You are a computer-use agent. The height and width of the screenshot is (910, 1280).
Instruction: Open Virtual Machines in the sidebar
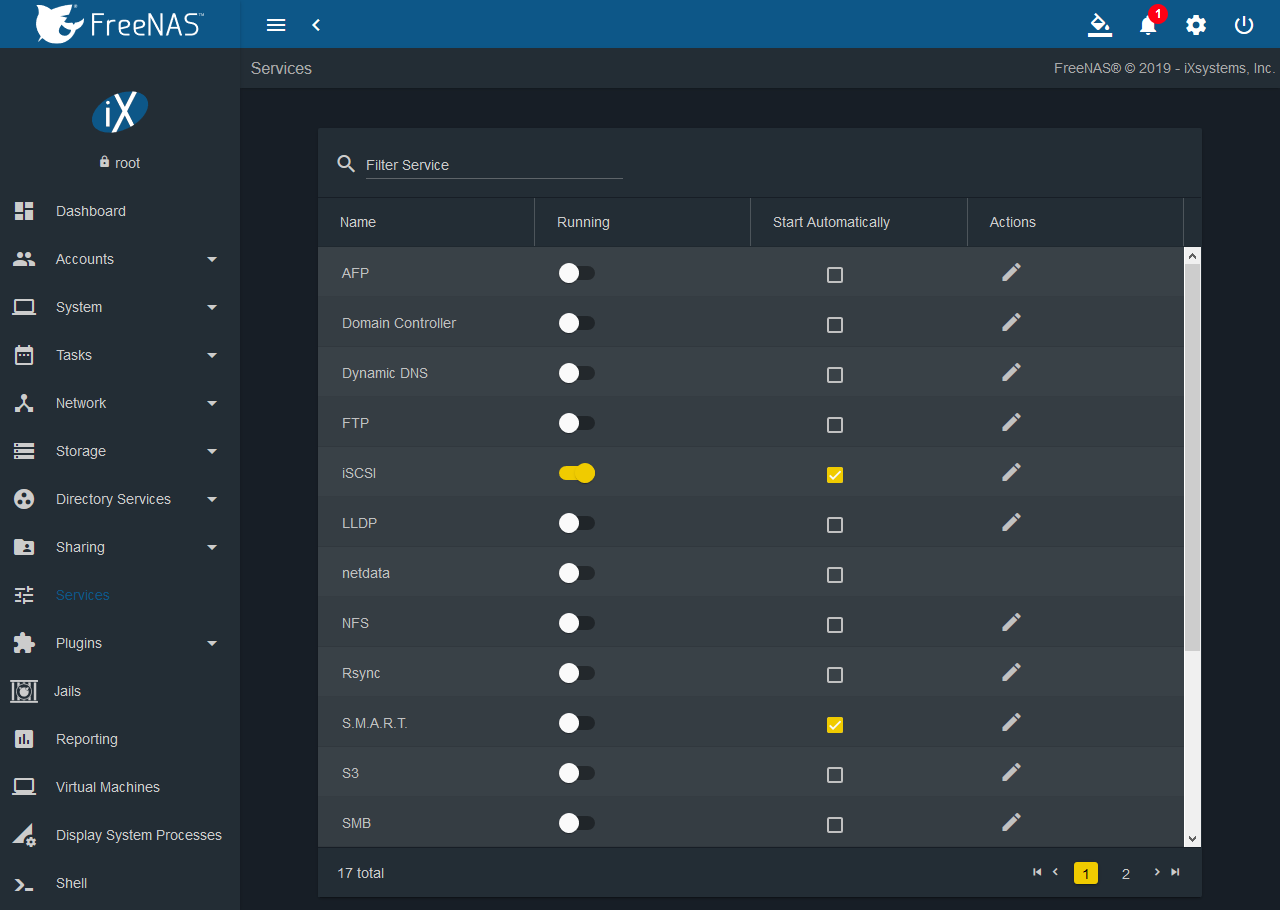[120, 787]
